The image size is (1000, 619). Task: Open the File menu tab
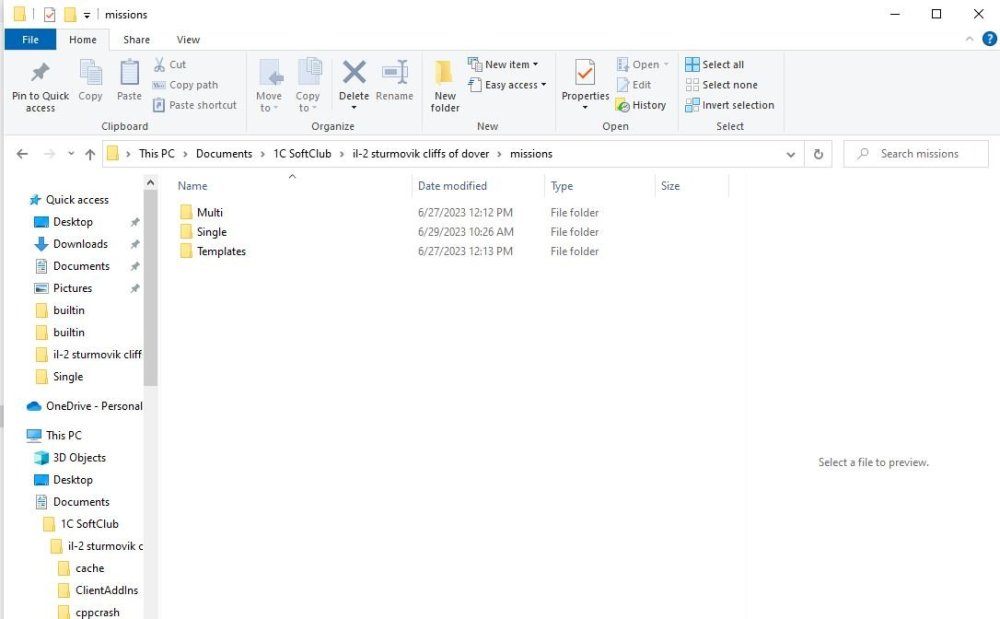pyautogui.click(x=30, y=40)
